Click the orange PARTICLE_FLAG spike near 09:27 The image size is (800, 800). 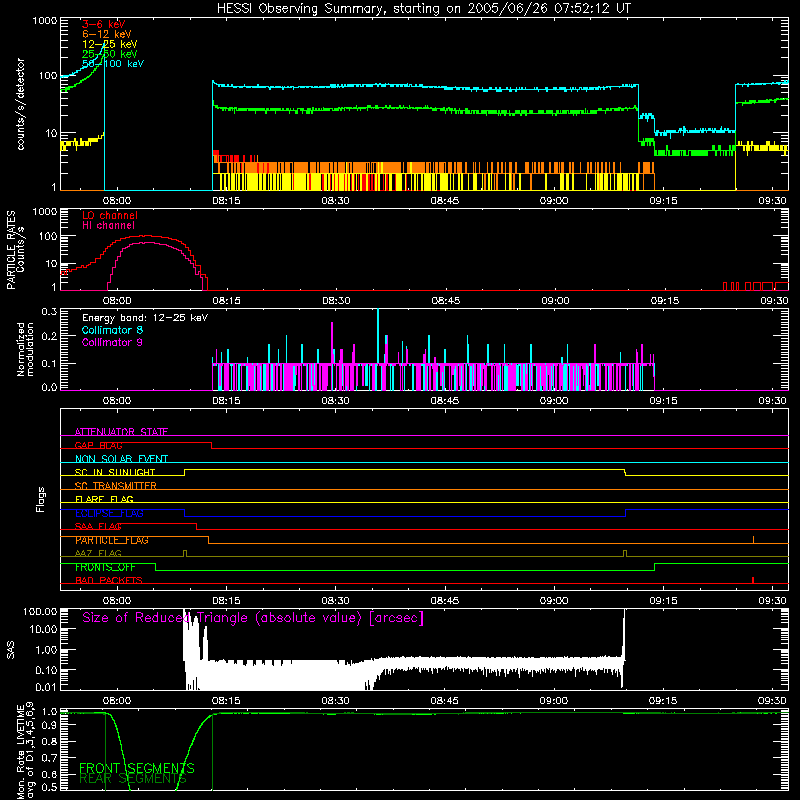pyautogui.click(x=754, y=540)
